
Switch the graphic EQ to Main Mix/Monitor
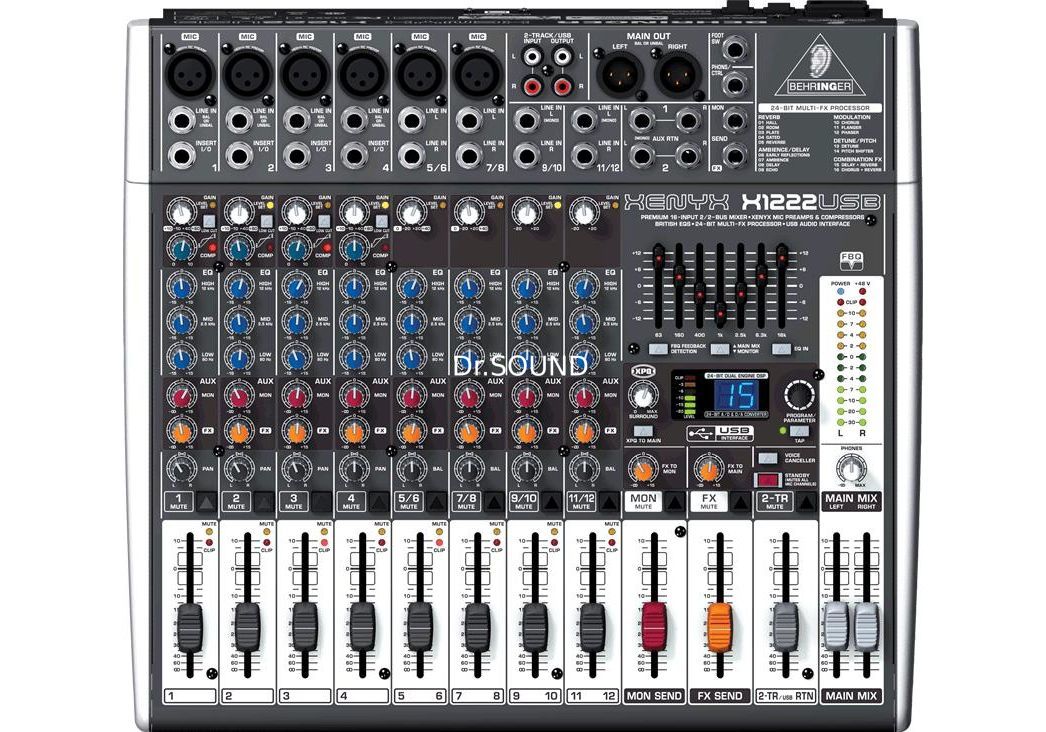(x=720, y=349)
